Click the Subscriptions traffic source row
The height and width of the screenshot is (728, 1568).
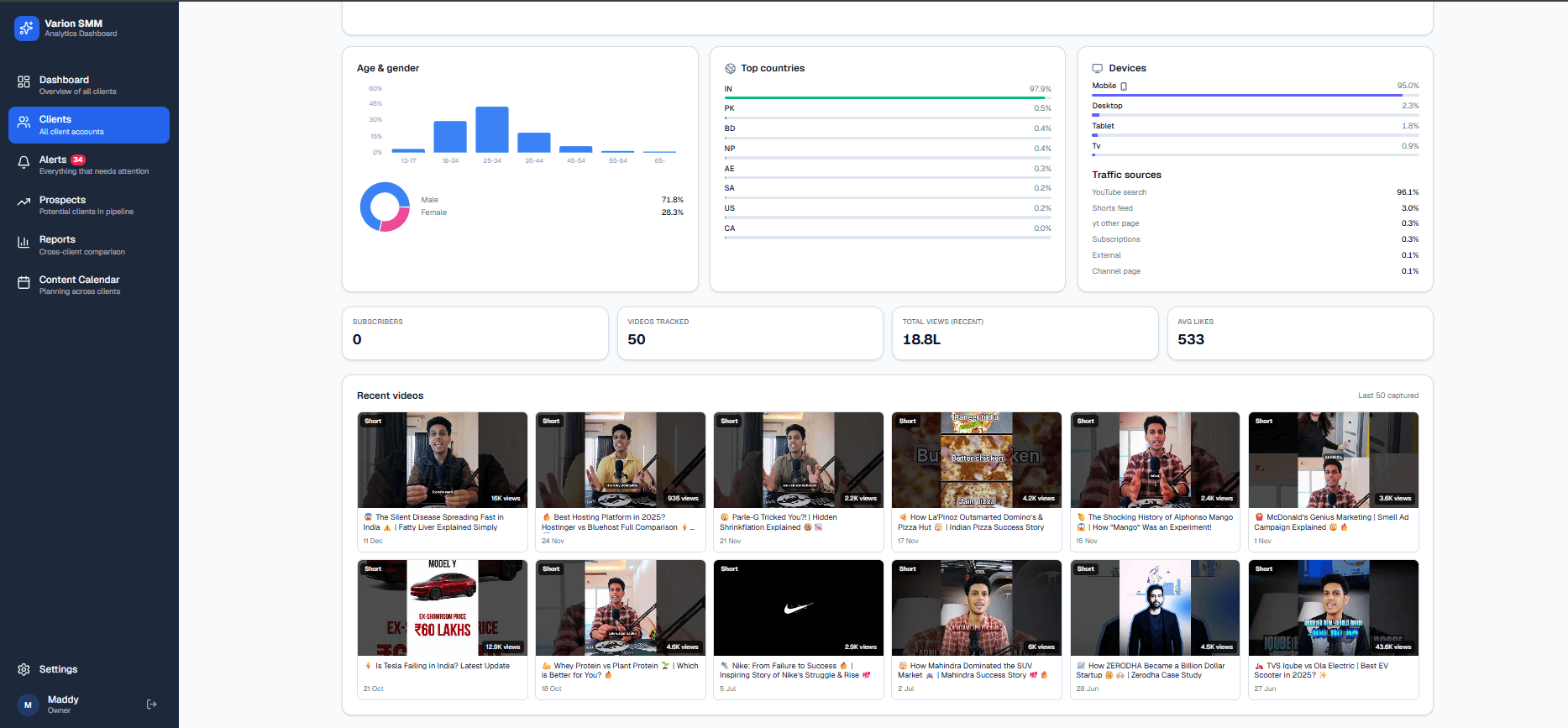[1256, 239]
